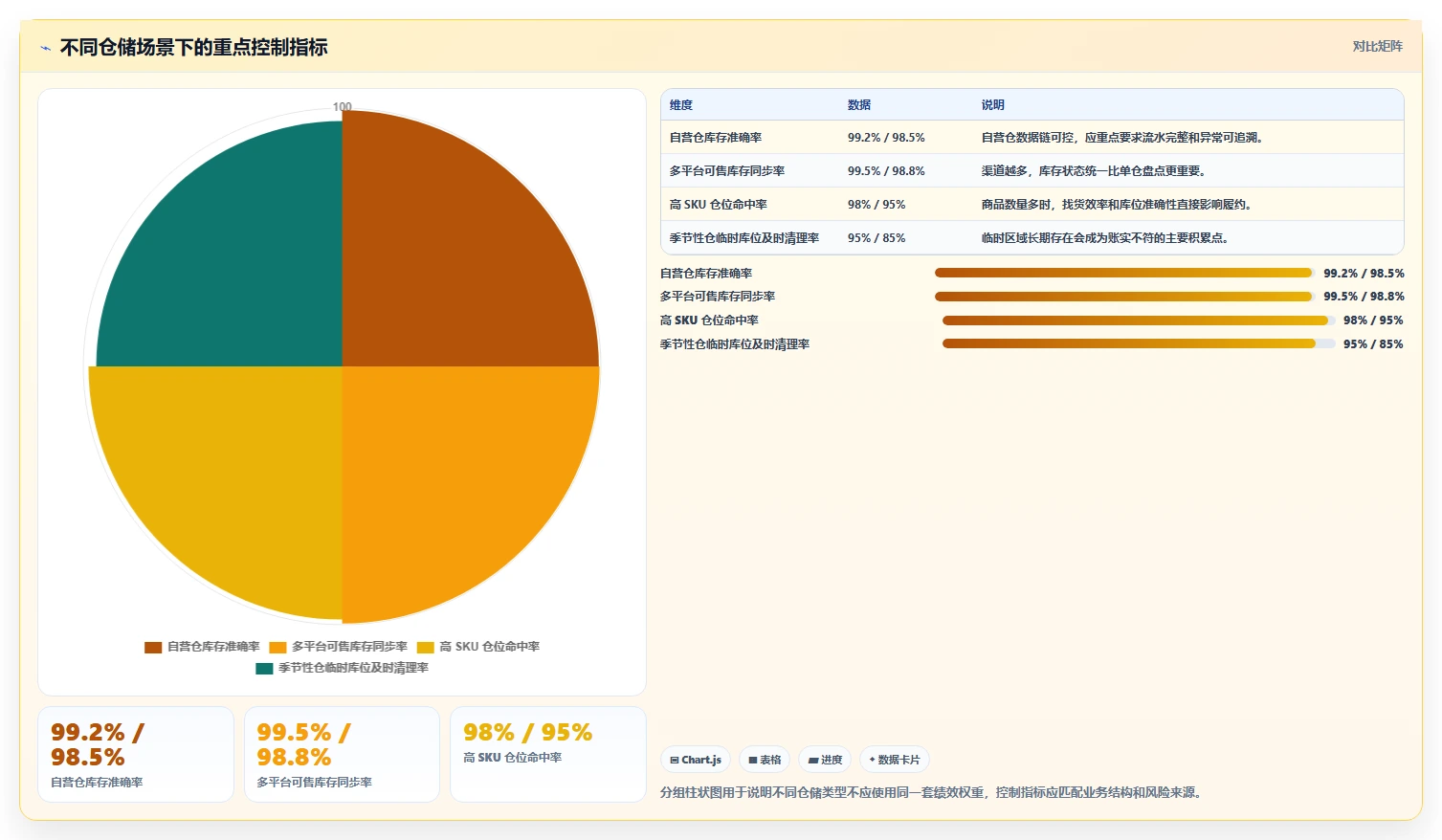
Task: Toggle 季节性仓临时库位及时清理率 legend swatch
Action: tap(264, 668)
